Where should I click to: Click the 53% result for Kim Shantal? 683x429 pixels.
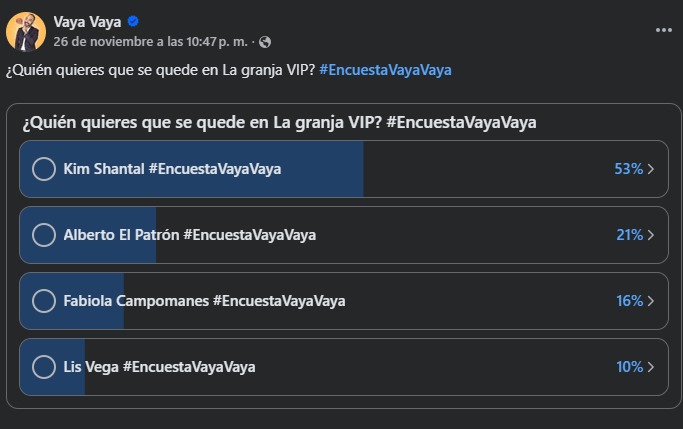pyautogui.click(x=628, y=169)
